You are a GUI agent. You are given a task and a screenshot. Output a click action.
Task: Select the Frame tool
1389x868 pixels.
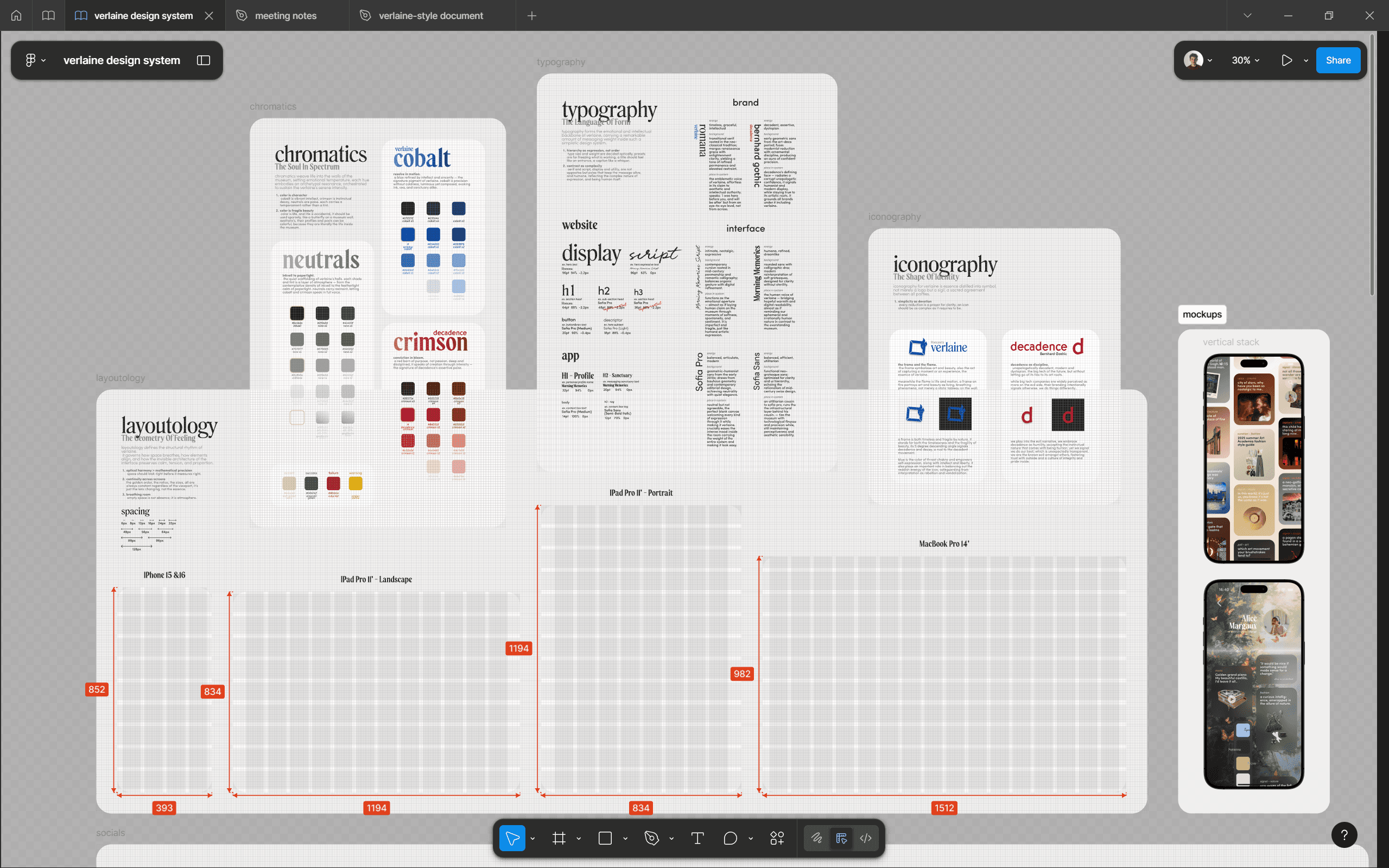coord(559,838)
